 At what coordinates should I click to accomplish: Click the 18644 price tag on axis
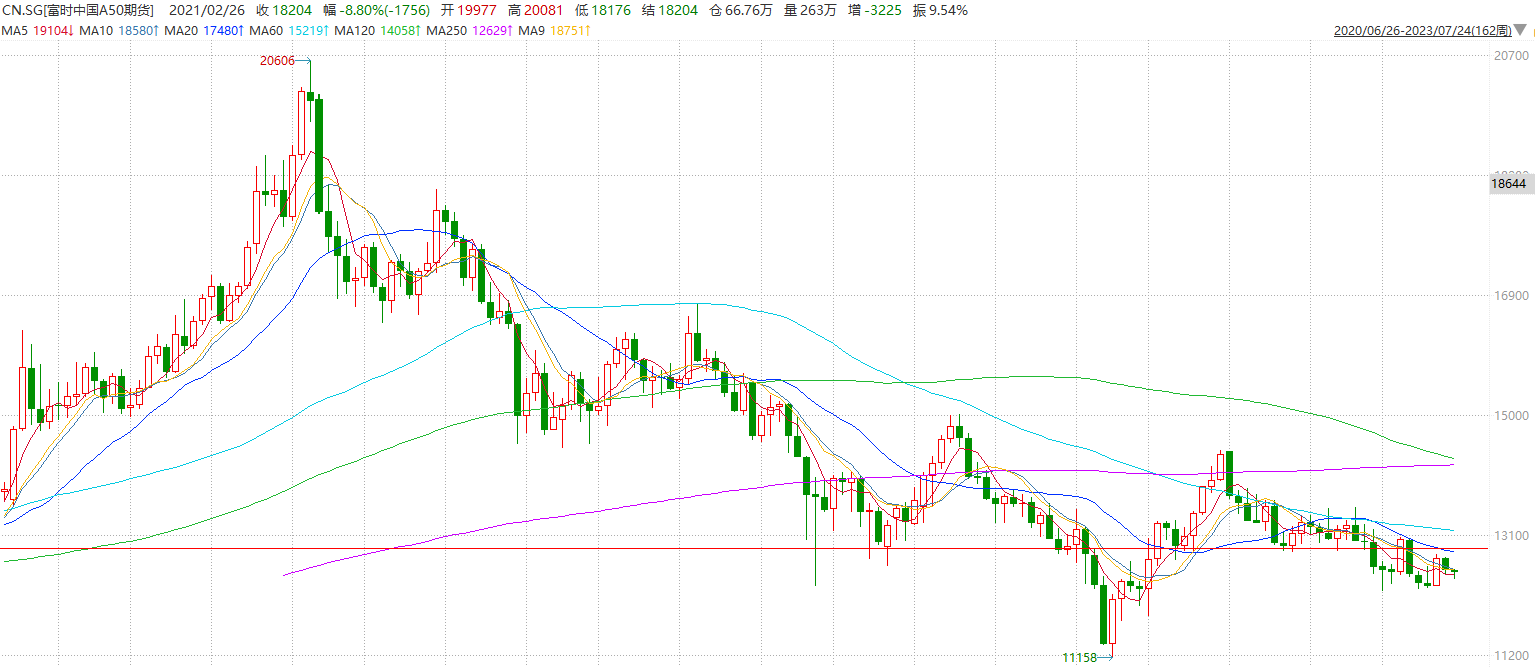[1507, 184]
